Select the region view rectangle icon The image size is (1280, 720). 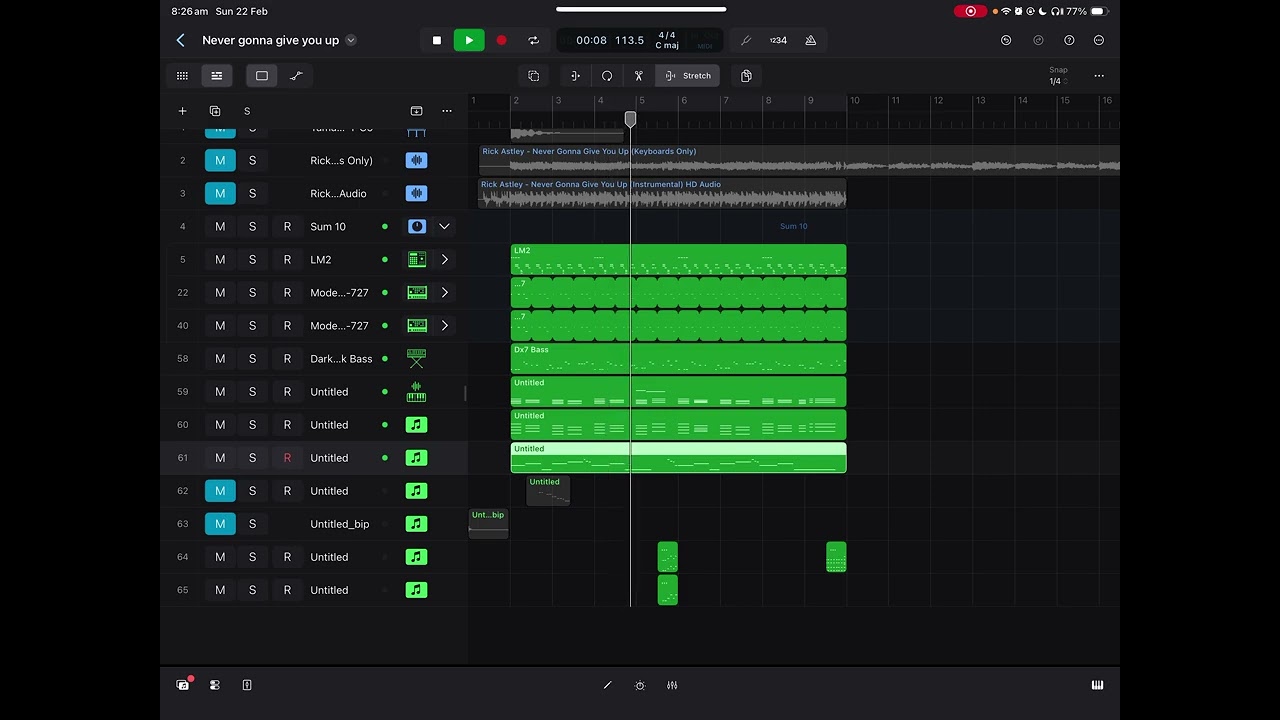point(262,76)
